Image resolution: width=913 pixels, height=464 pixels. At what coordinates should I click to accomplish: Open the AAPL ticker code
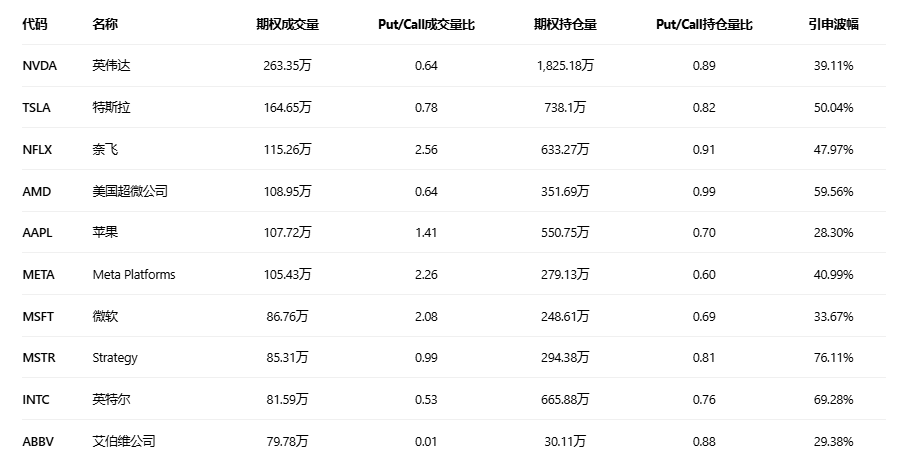point(37,233)
